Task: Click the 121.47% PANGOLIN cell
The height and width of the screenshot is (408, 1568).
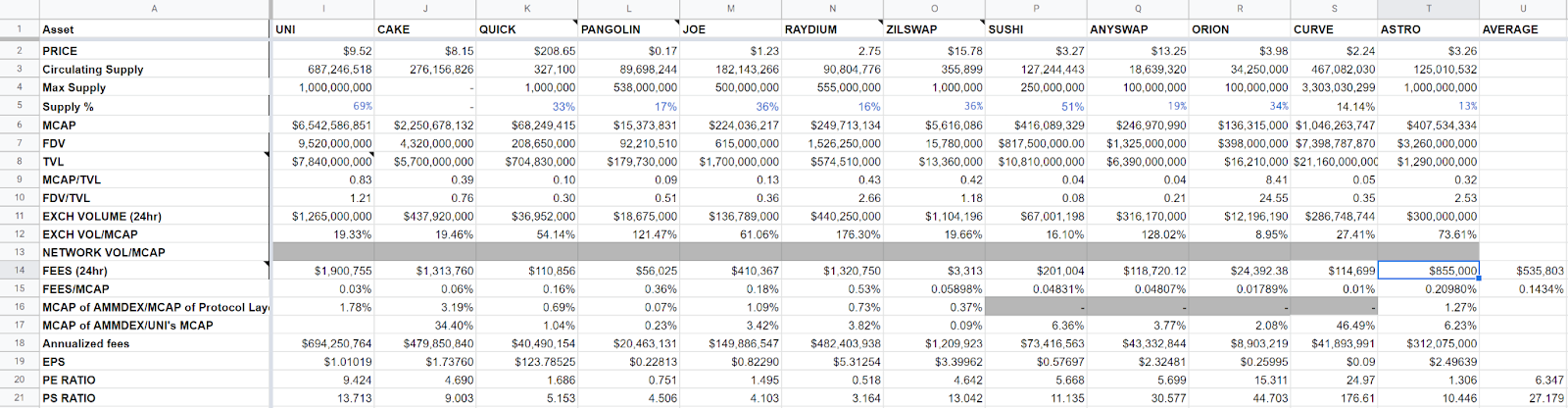Action: (628, 234)
